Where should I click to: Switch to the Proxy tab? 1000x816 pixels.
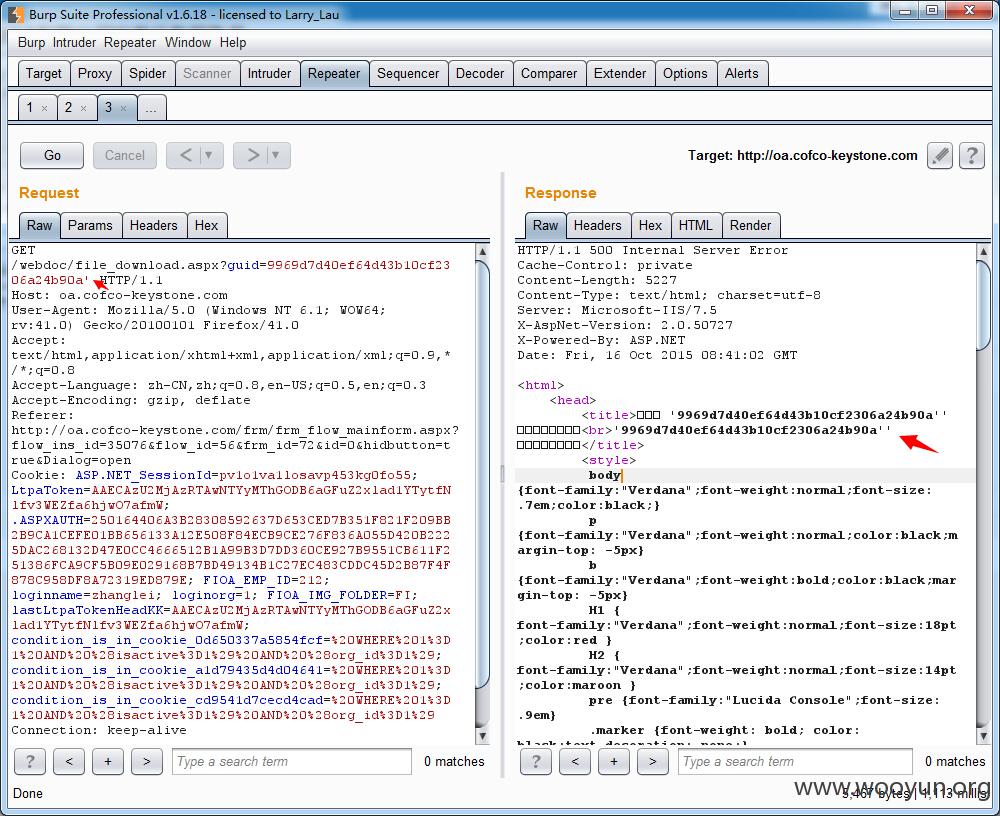[x=94, y=73]
